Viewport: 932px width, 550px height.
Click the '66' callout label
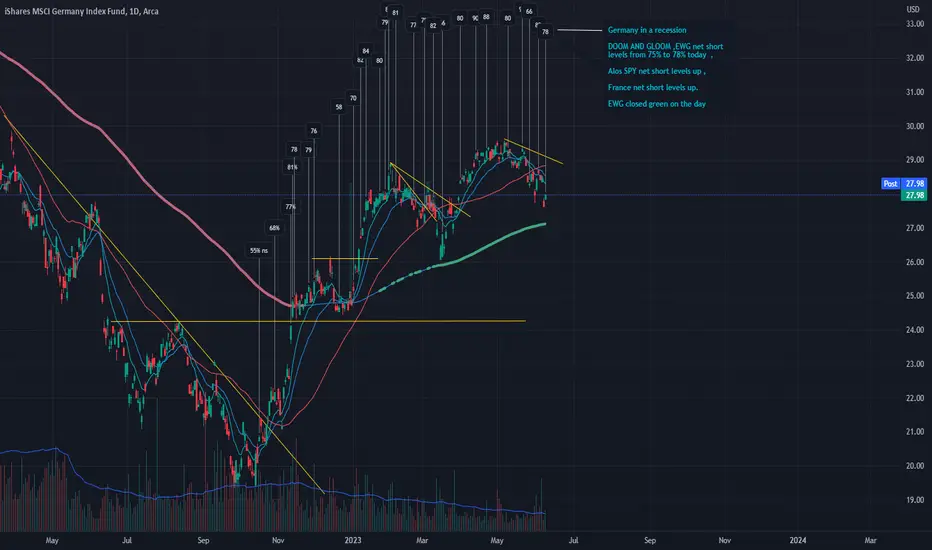tap(529, 11)
